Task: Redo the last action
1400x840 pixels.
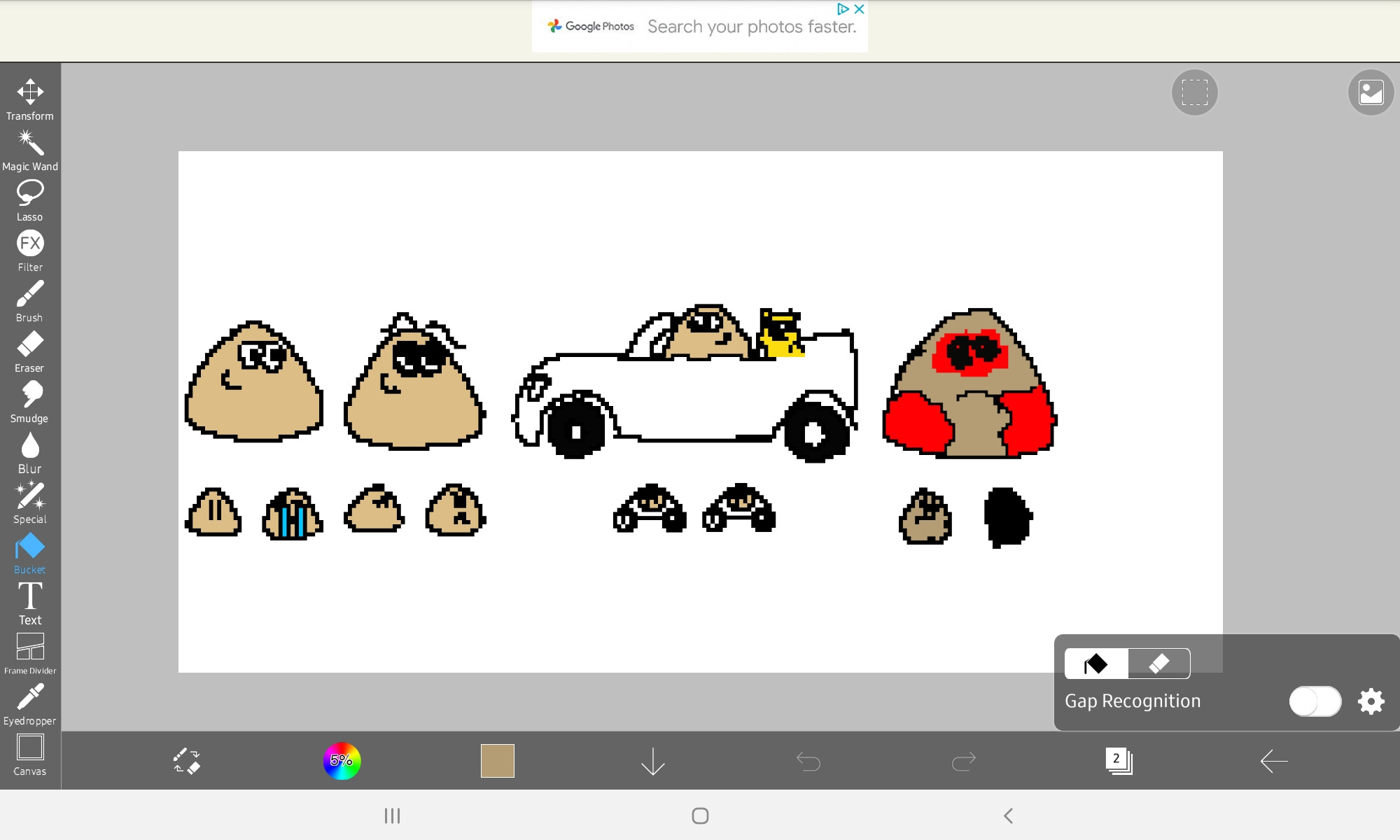Action: point(964,761)
